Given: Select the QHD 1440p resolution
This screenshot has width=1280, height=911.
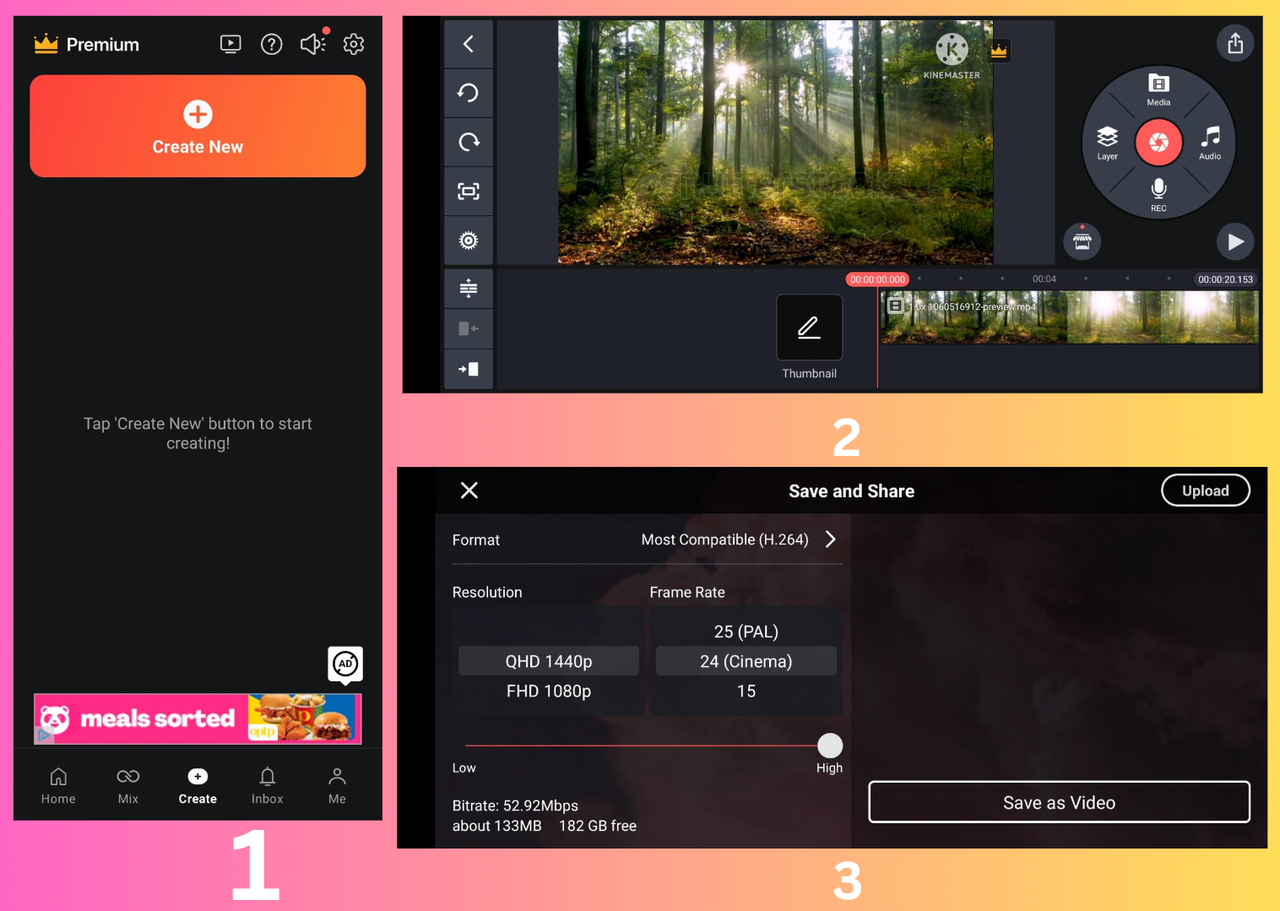Looking at the screenshot, I should tap(548, 660).
